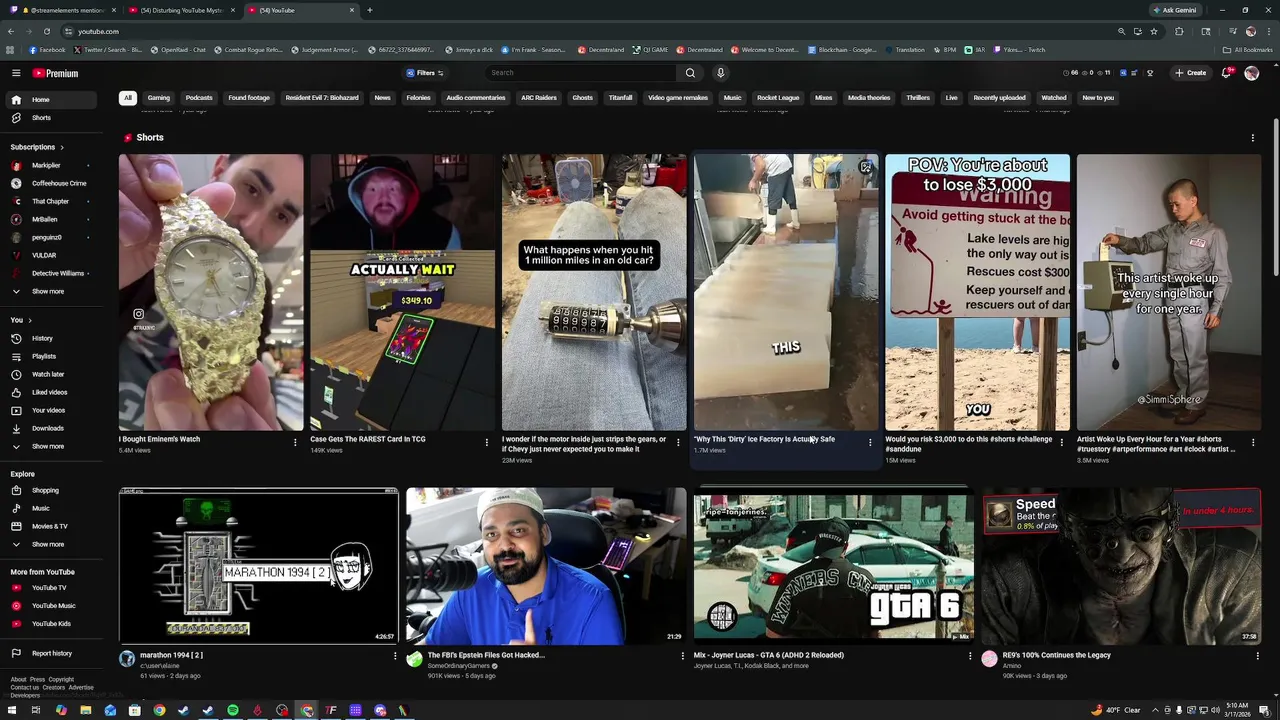Select the All filter chip

tap(128, 98)
